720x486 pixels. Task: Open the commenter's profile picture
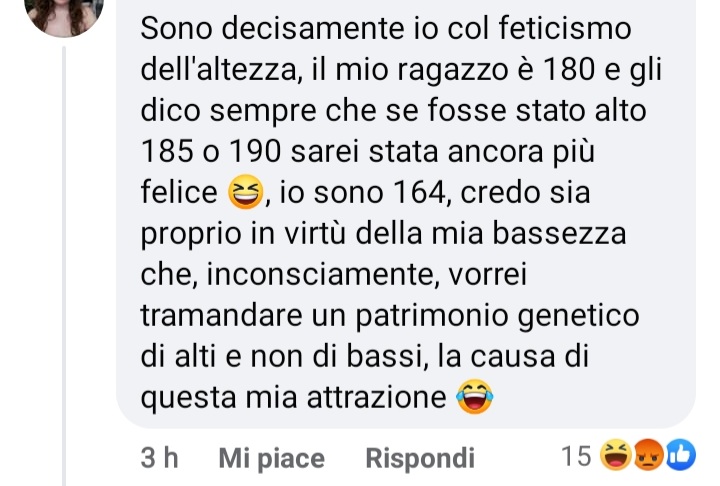click(64, 14)
